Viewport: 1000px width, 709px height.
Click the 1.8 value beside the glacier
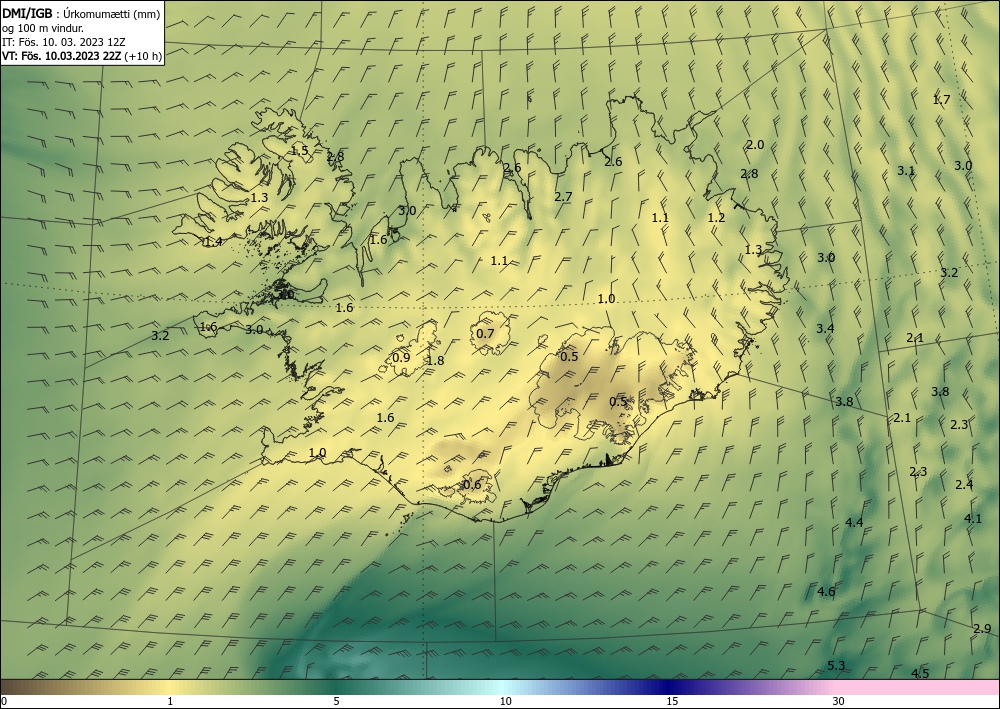tap(436, 361)
